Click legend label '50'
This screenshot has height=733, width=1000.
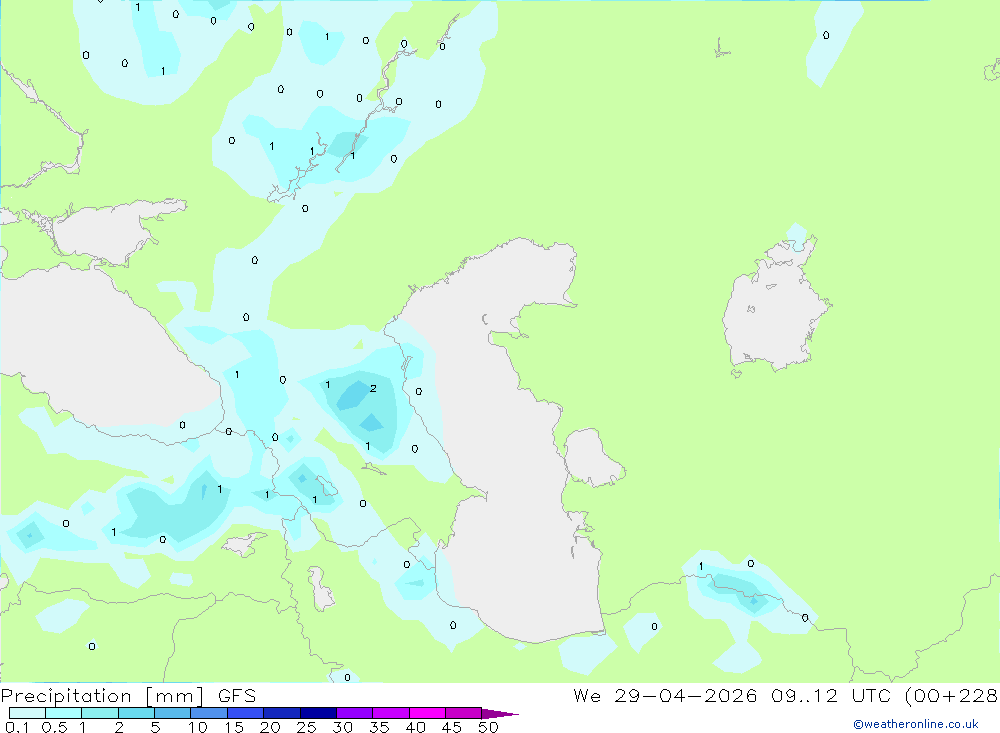[488, 727]
